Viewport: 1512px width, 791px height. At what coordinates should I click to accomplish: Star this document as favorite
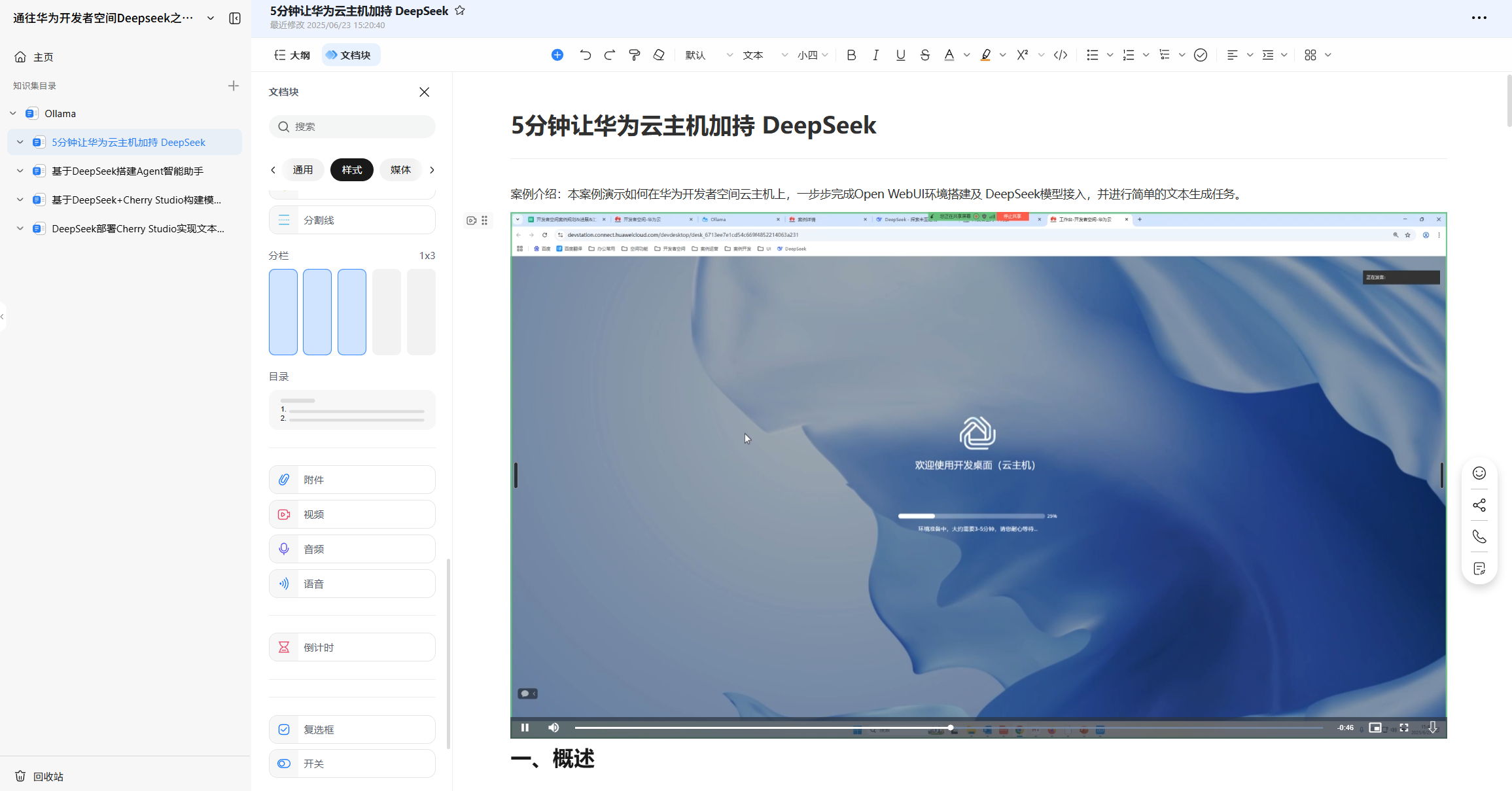click(x=460, y=10)
